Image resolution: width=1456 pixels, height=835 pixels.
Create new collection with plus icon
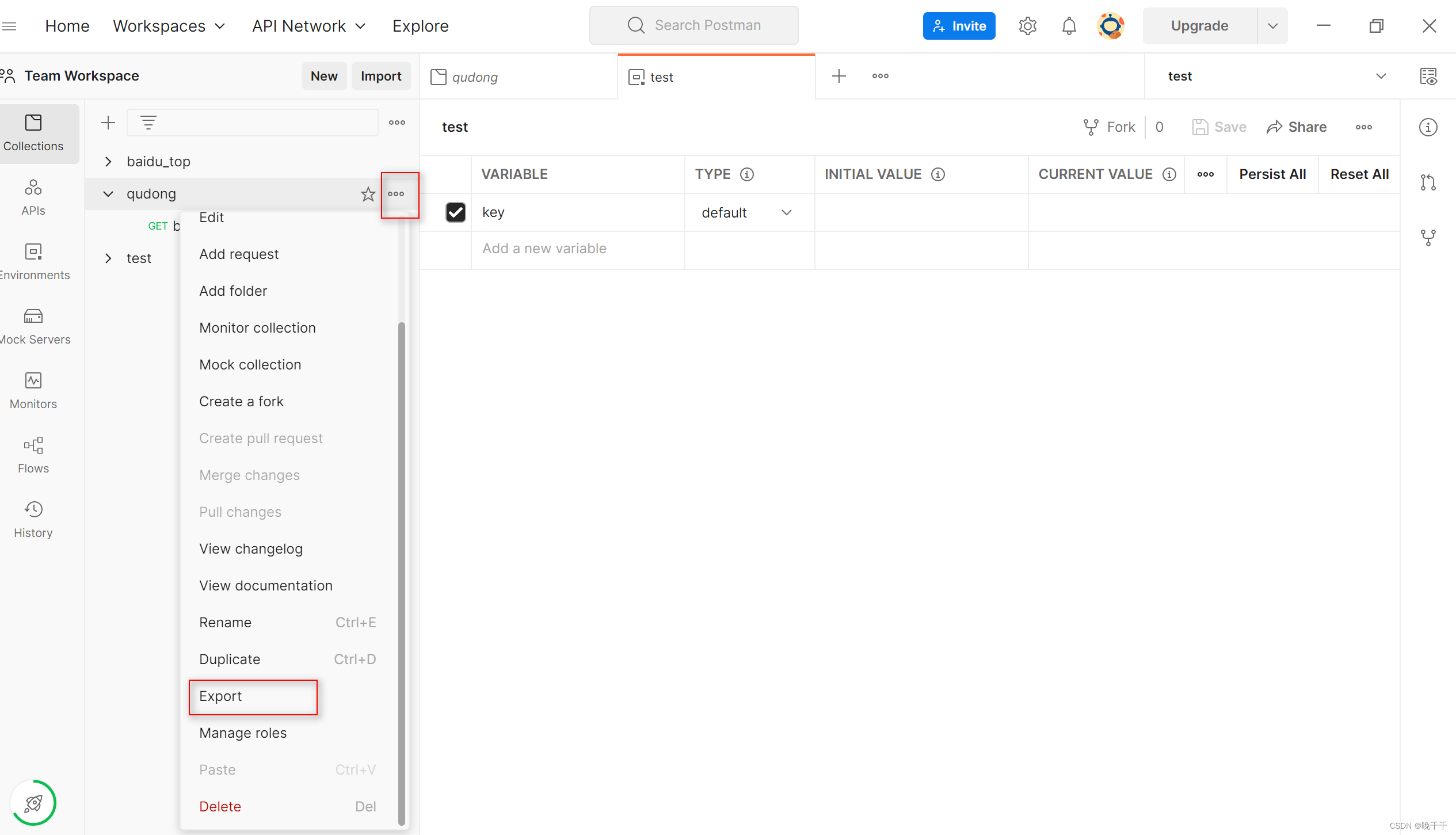point(108,123)
